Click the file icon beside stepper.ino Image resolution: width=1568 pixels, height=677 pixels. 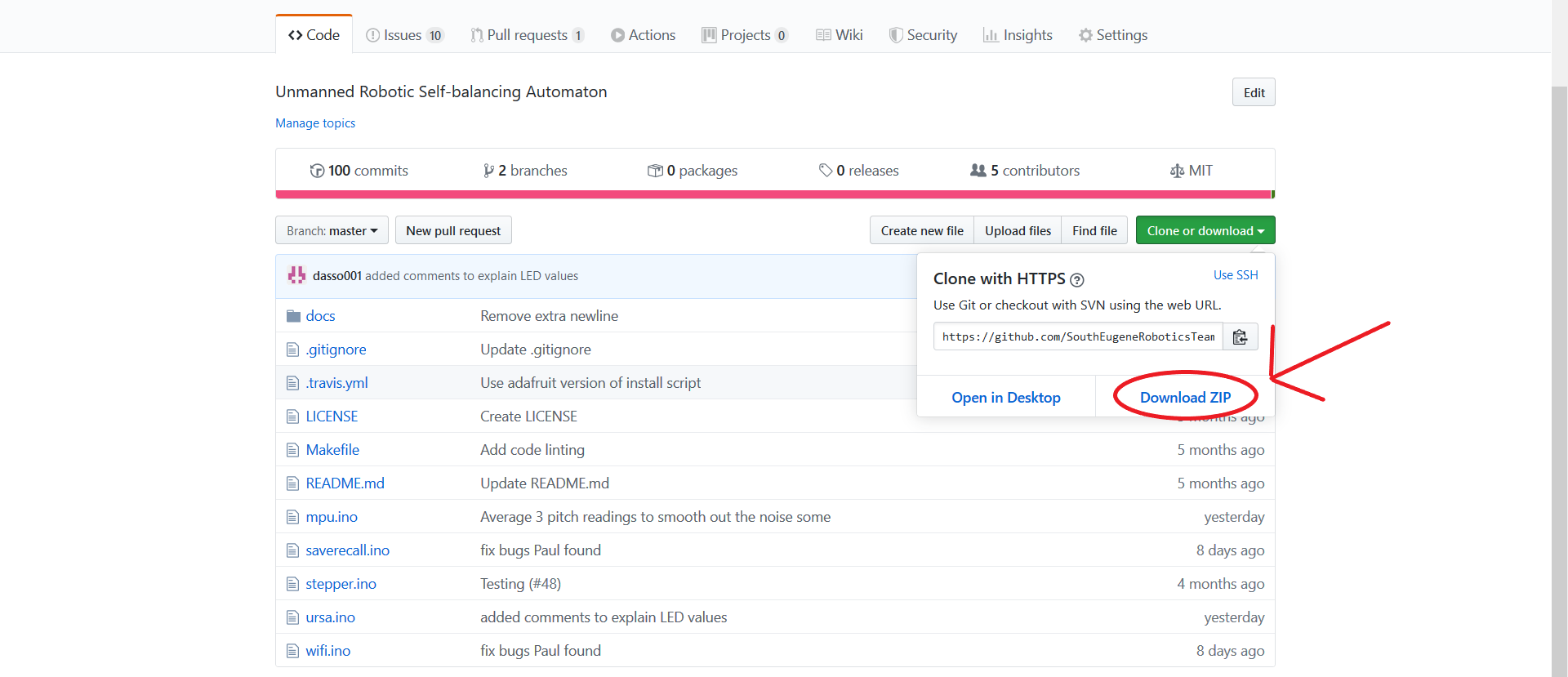click(292, 584)
